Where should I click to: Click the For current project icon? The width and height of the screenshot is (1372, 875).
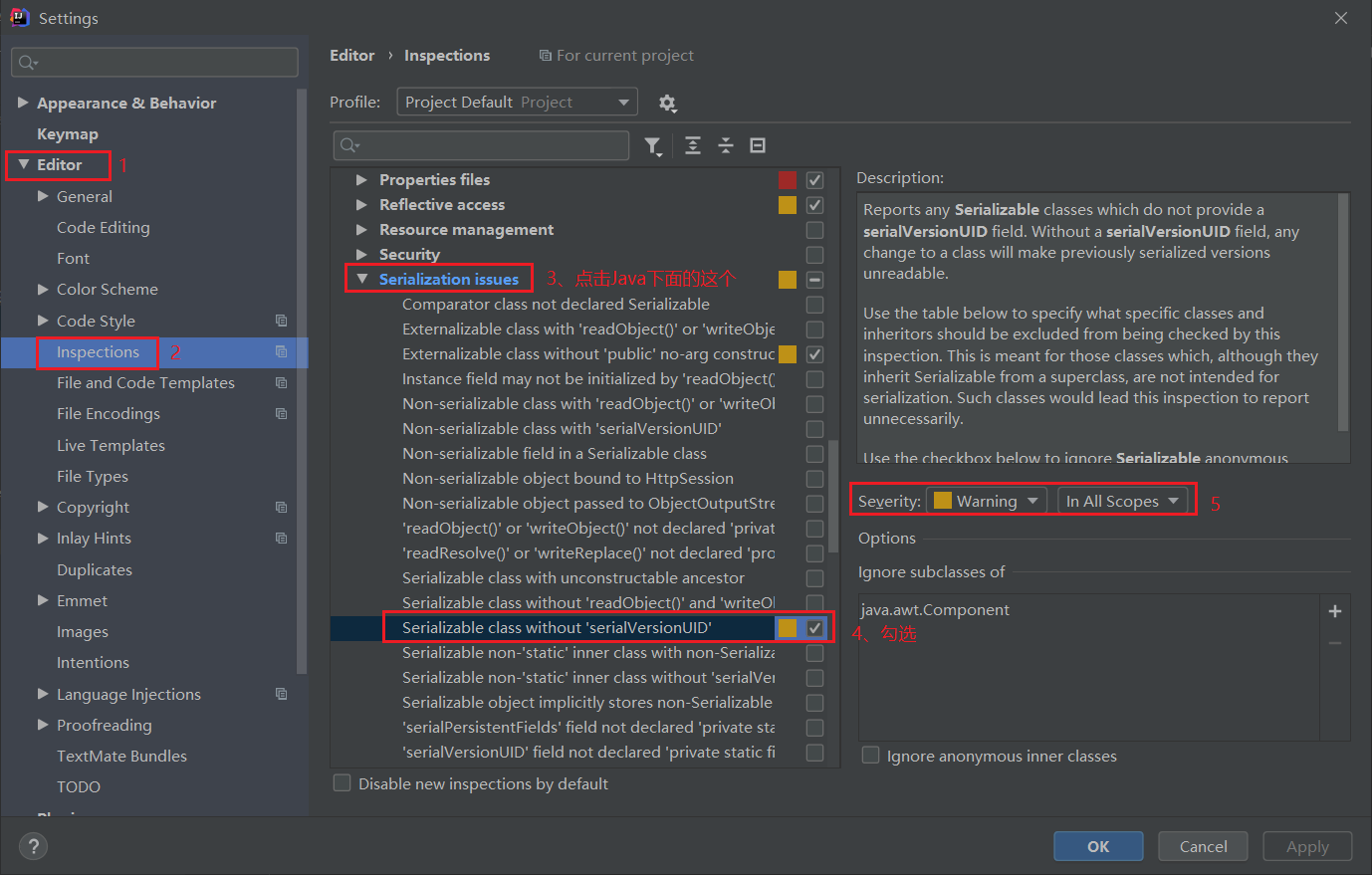click(545, 56)
